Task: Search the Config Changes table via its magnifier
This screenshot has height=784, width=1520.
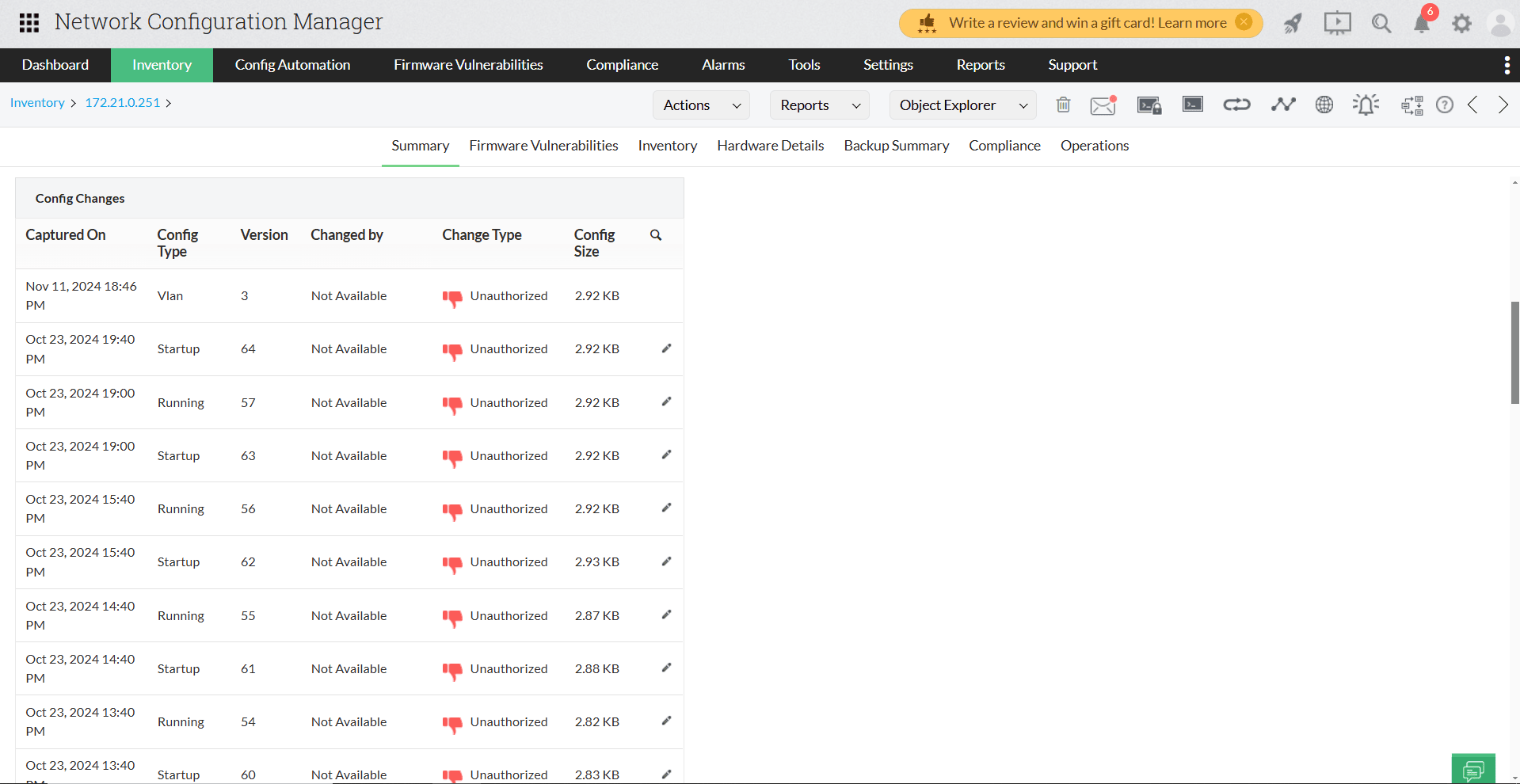Action: tap(655, 234)
